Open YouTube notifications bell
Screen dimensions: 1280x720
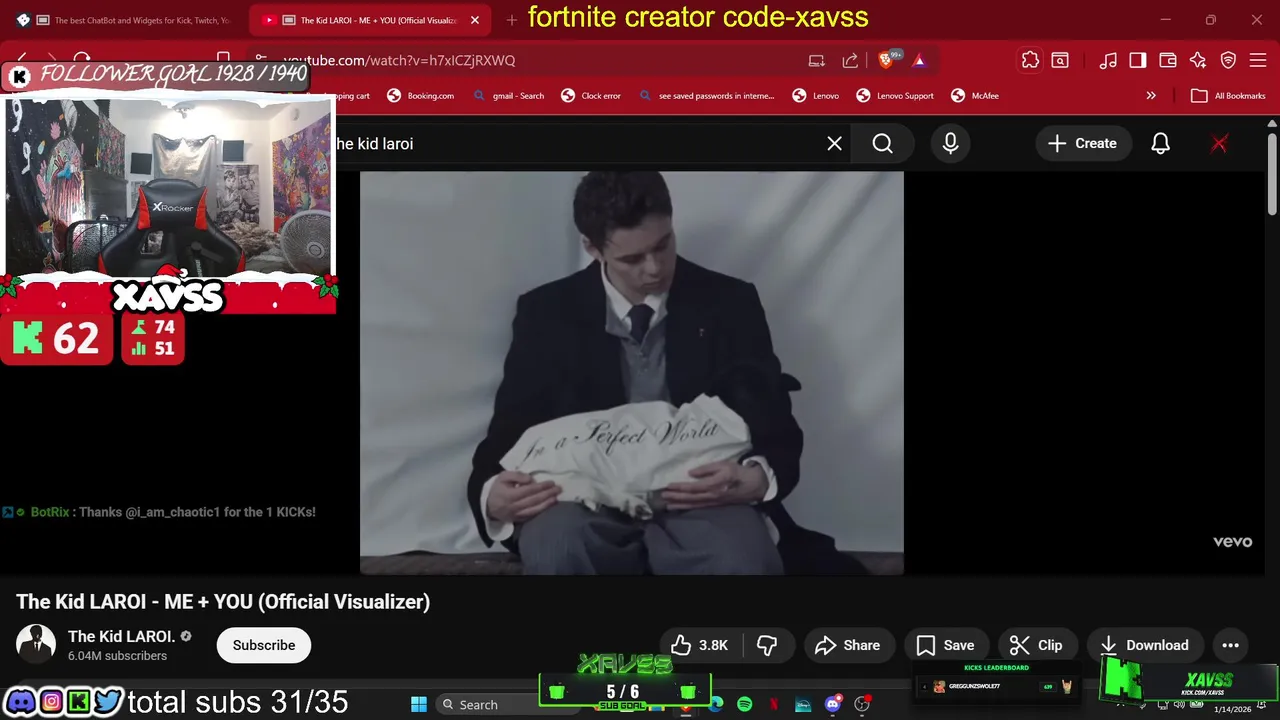(x=1160, y=144)
